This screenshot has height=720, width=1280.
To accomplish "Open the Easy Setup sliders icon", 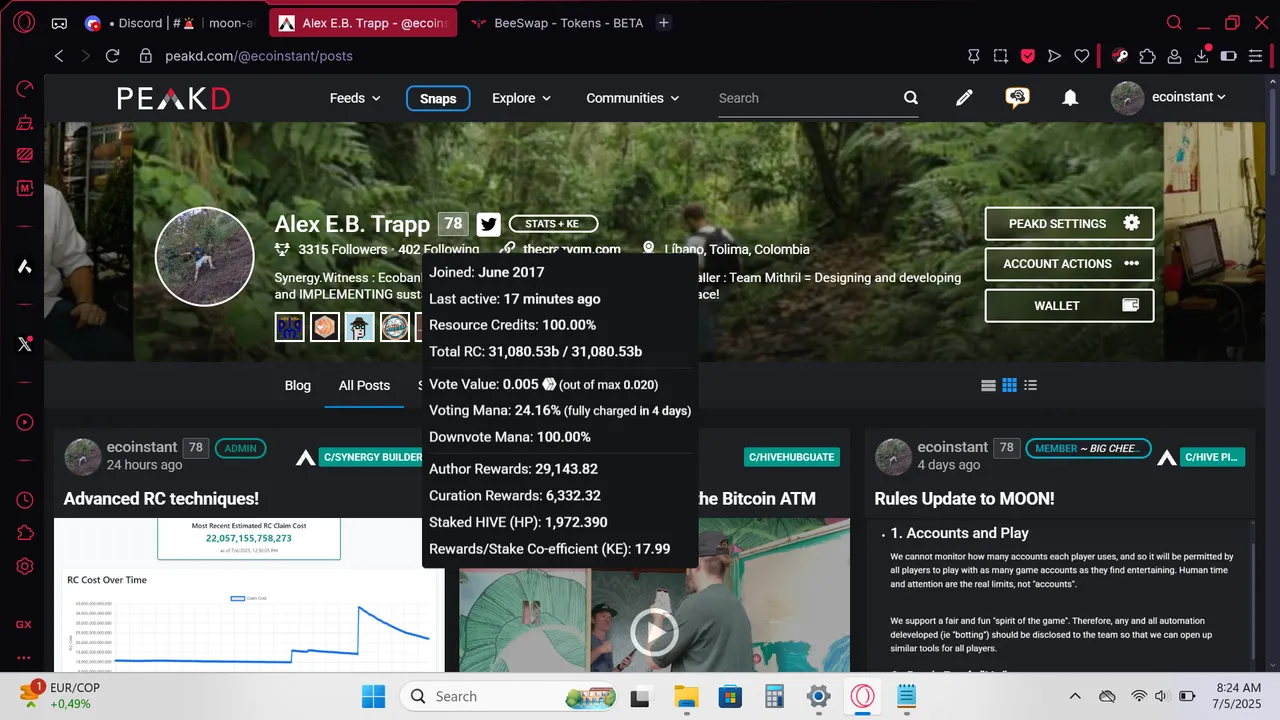I will pyautogui.click(x=1255, y=56).
